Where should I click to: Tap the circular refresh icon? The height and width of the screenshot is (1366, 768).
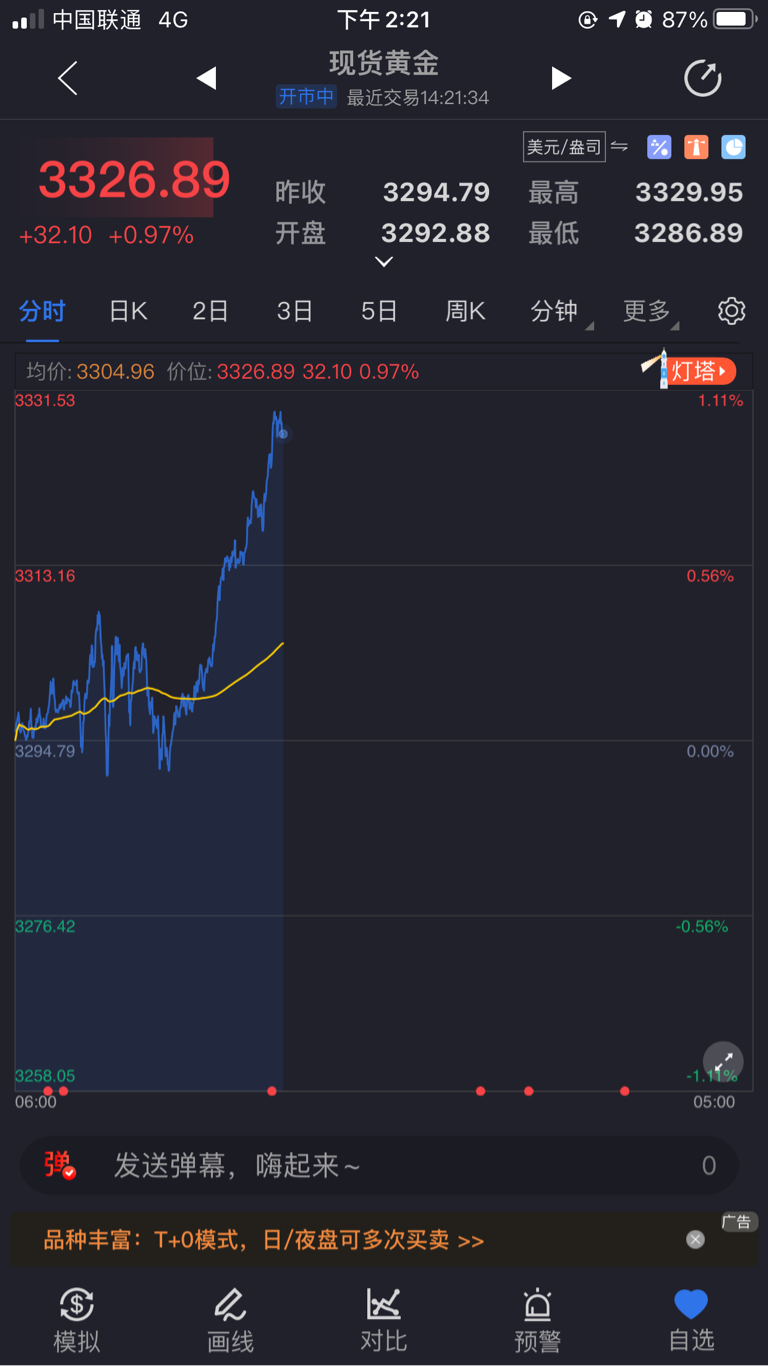[x=703, y=78]
